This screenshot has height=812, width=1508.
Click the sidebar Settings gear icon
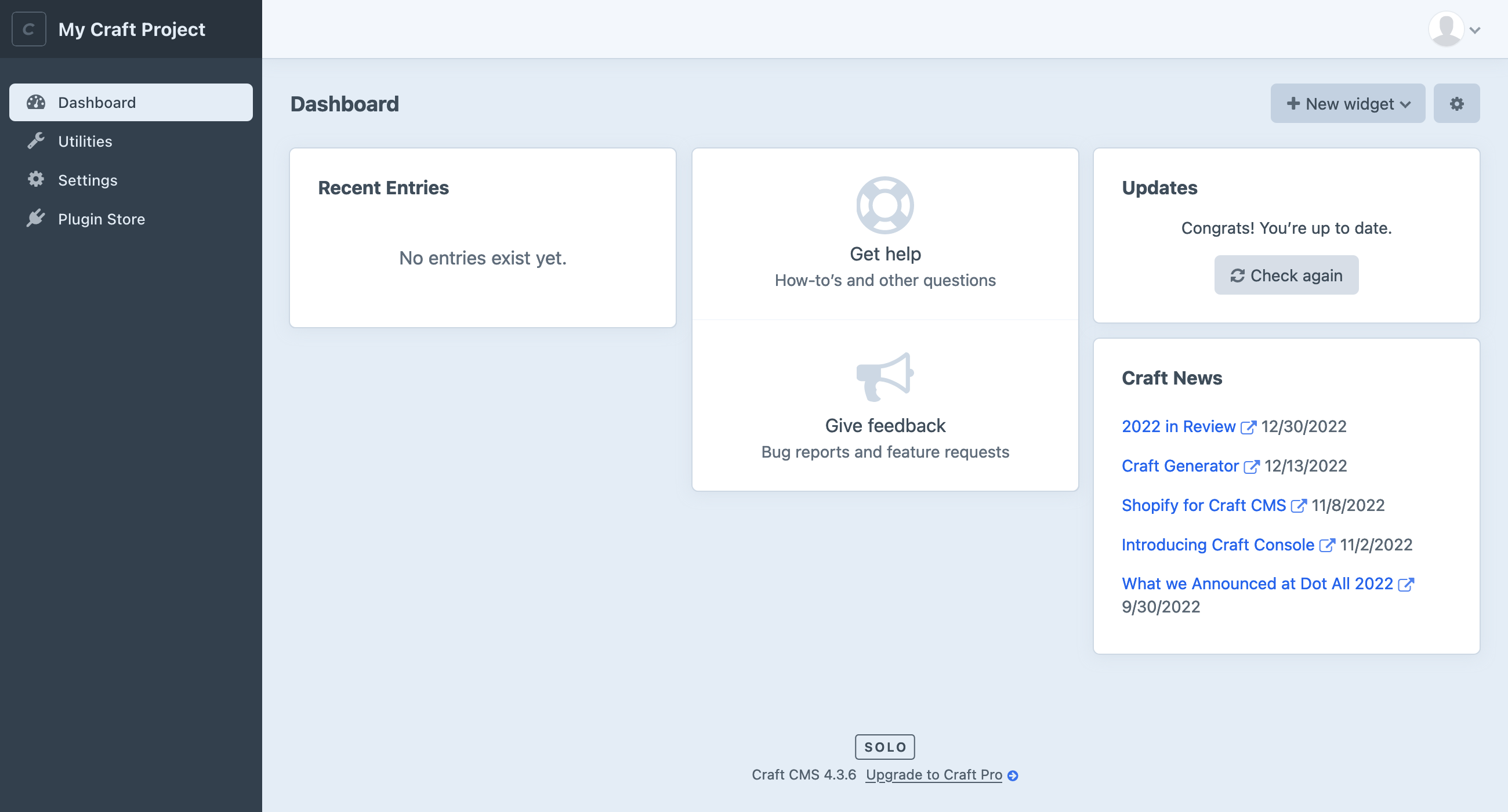36,180
